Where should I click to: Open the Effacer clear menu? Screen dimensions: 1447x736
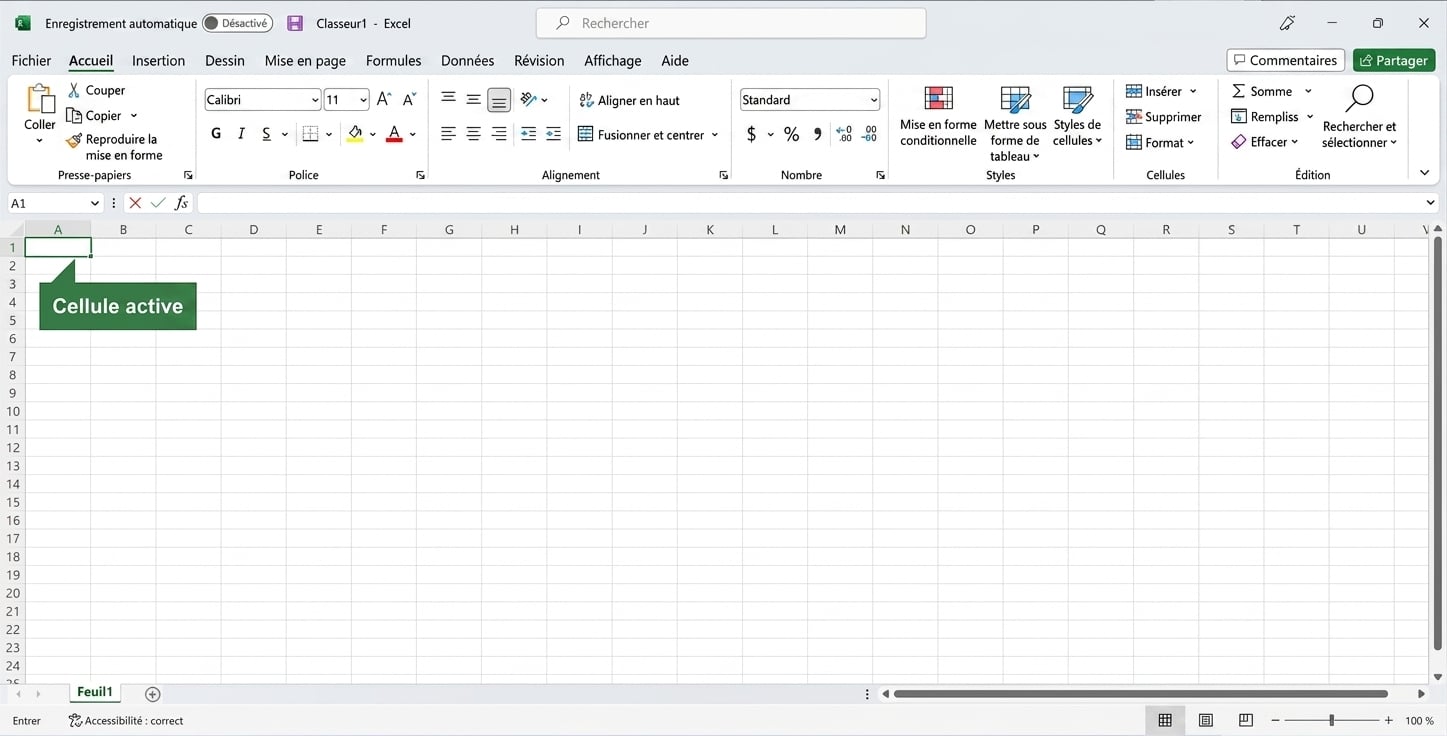pos(1265,142)
